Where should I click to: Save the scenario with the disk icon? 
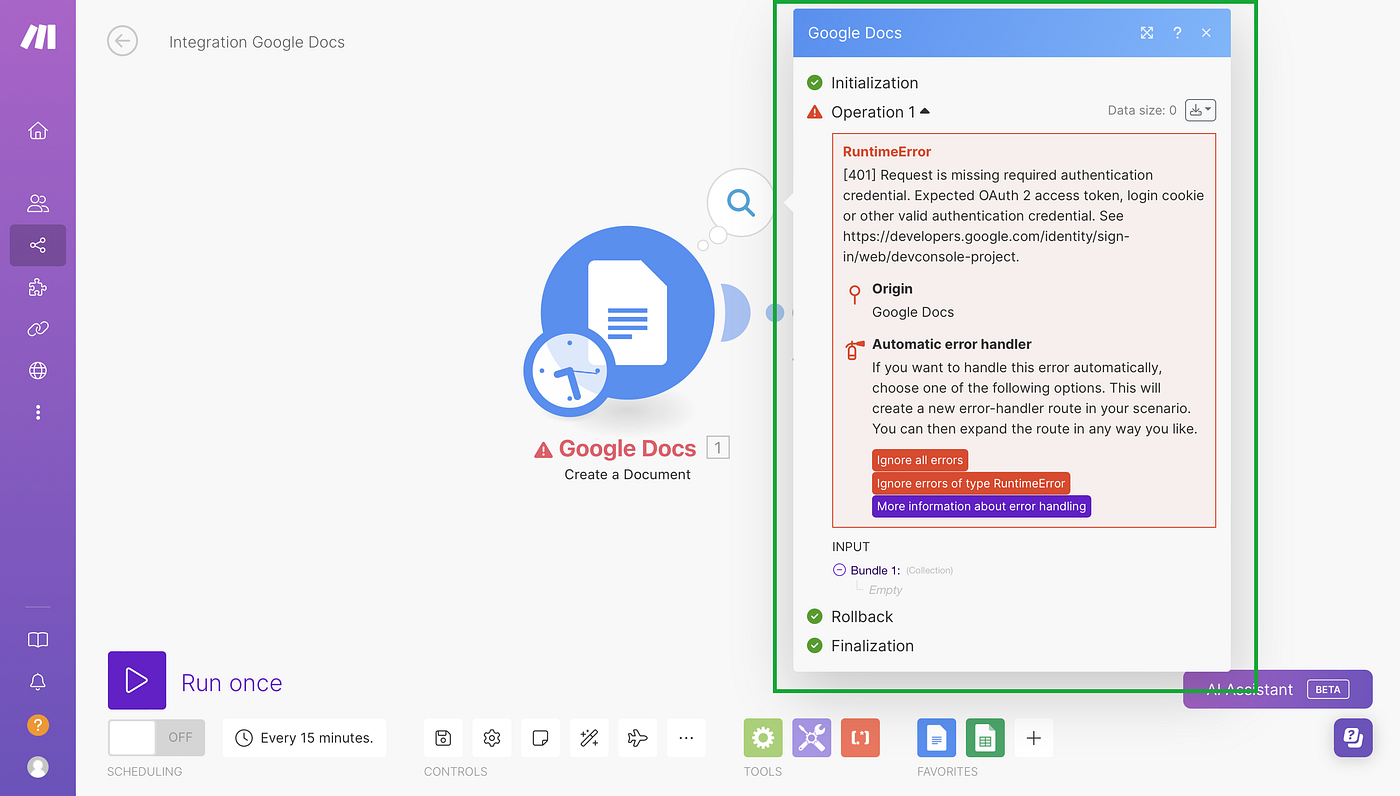coord(443,738)
